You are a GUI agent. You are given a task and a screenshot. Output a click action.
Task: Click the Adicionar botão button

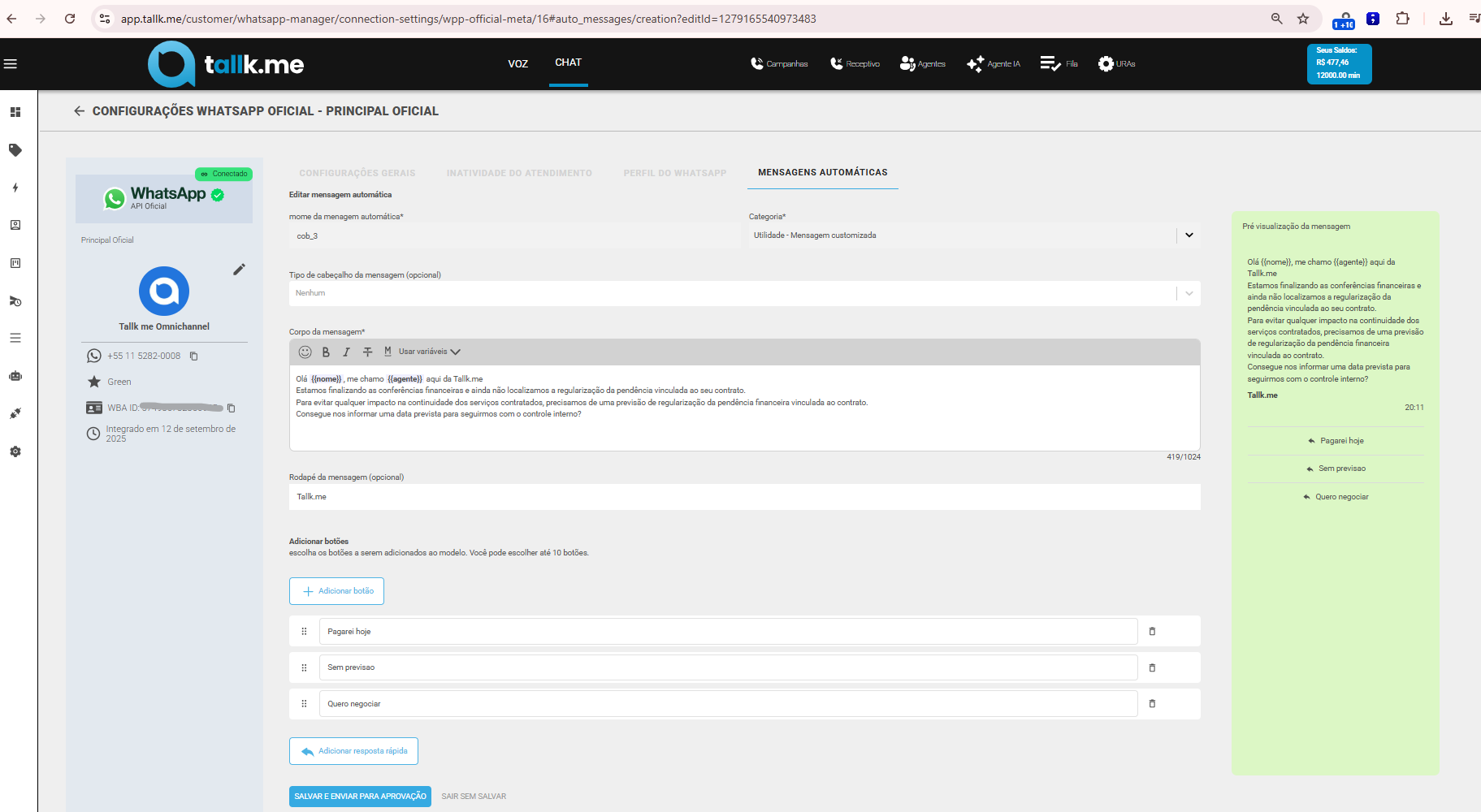coord(336,591)
